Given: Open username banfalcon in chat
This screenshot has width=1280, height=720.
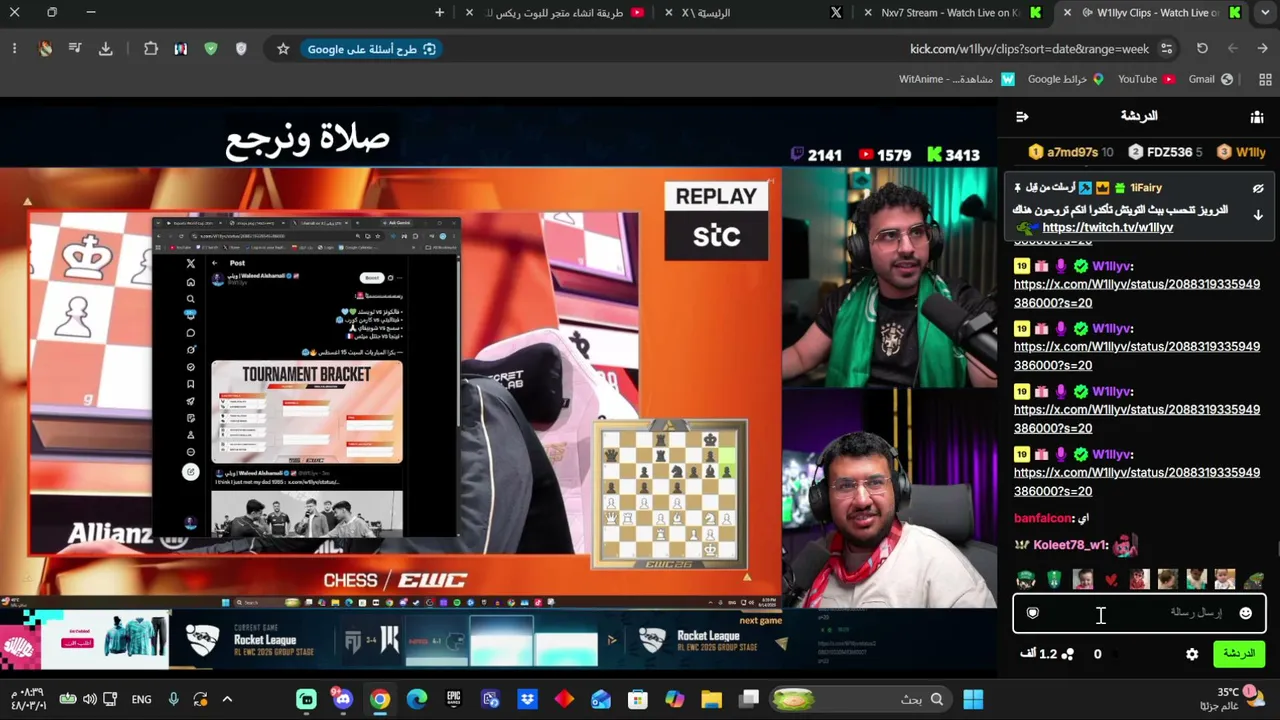Looking at the screenshot, I should coord(1043,518).
